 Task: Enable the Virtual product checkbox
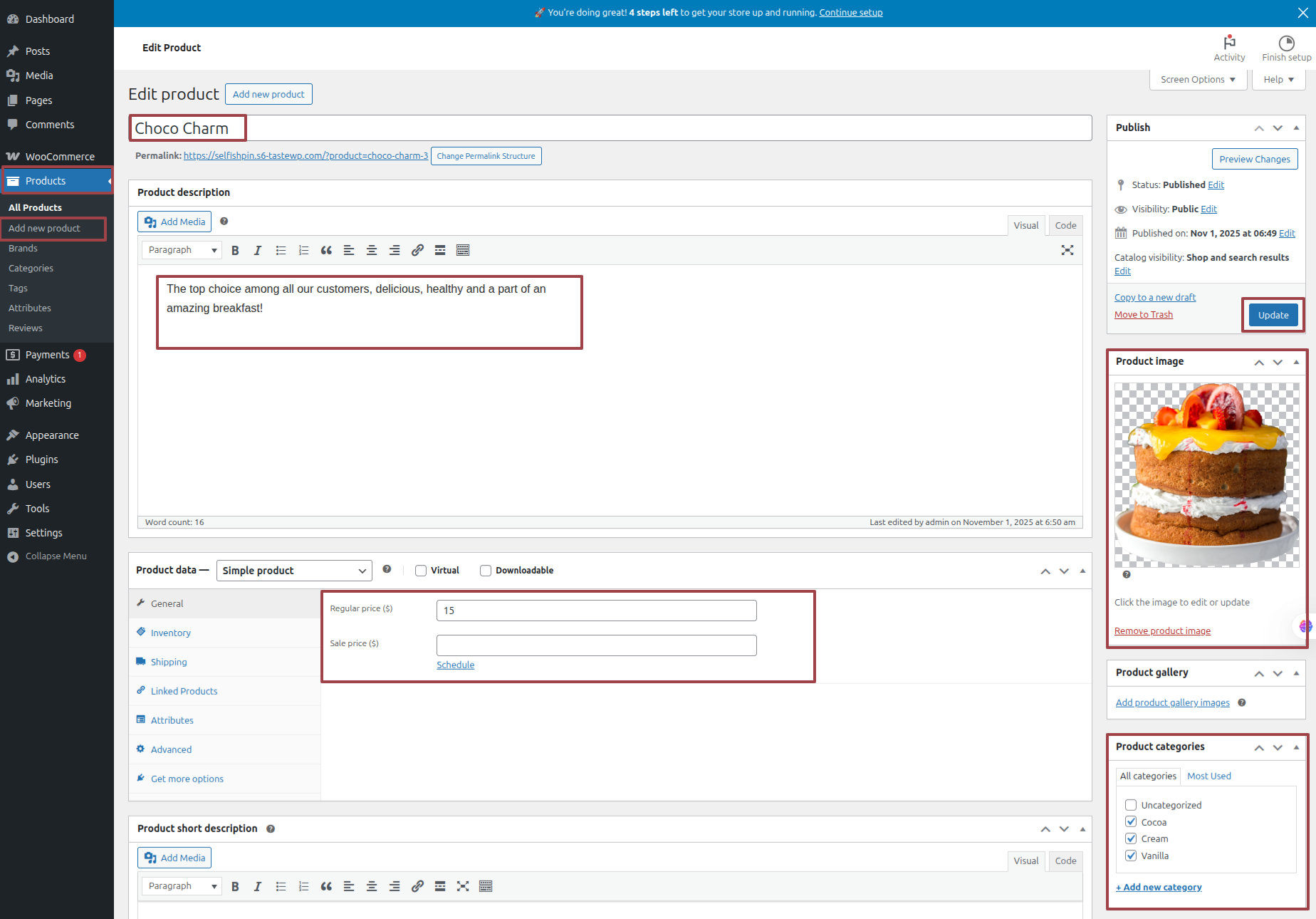tap(421, 571)
